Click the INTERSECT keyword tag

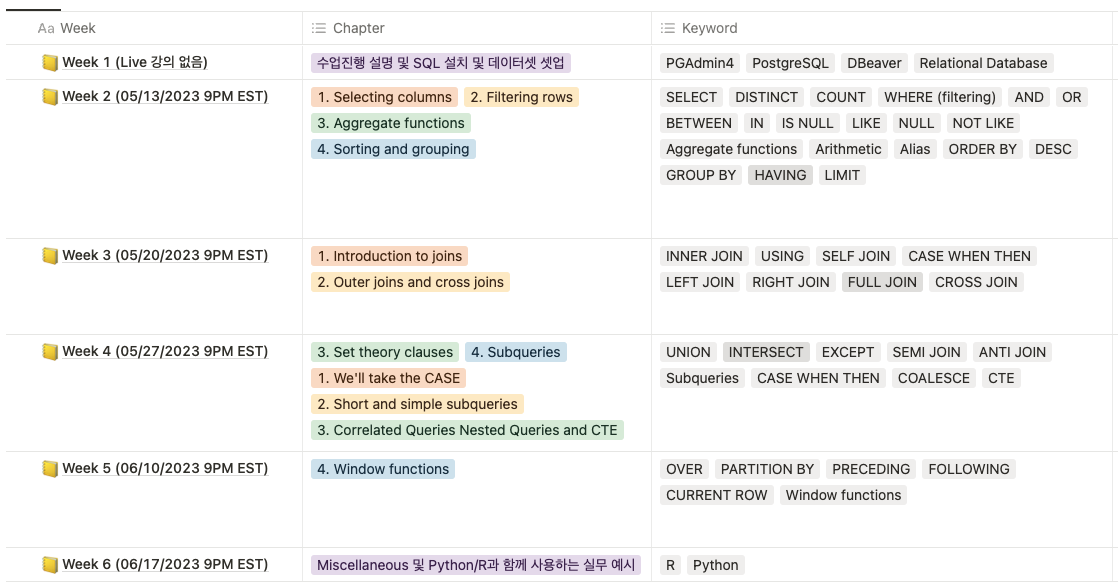pyautogui.click(x=766, y=352)
